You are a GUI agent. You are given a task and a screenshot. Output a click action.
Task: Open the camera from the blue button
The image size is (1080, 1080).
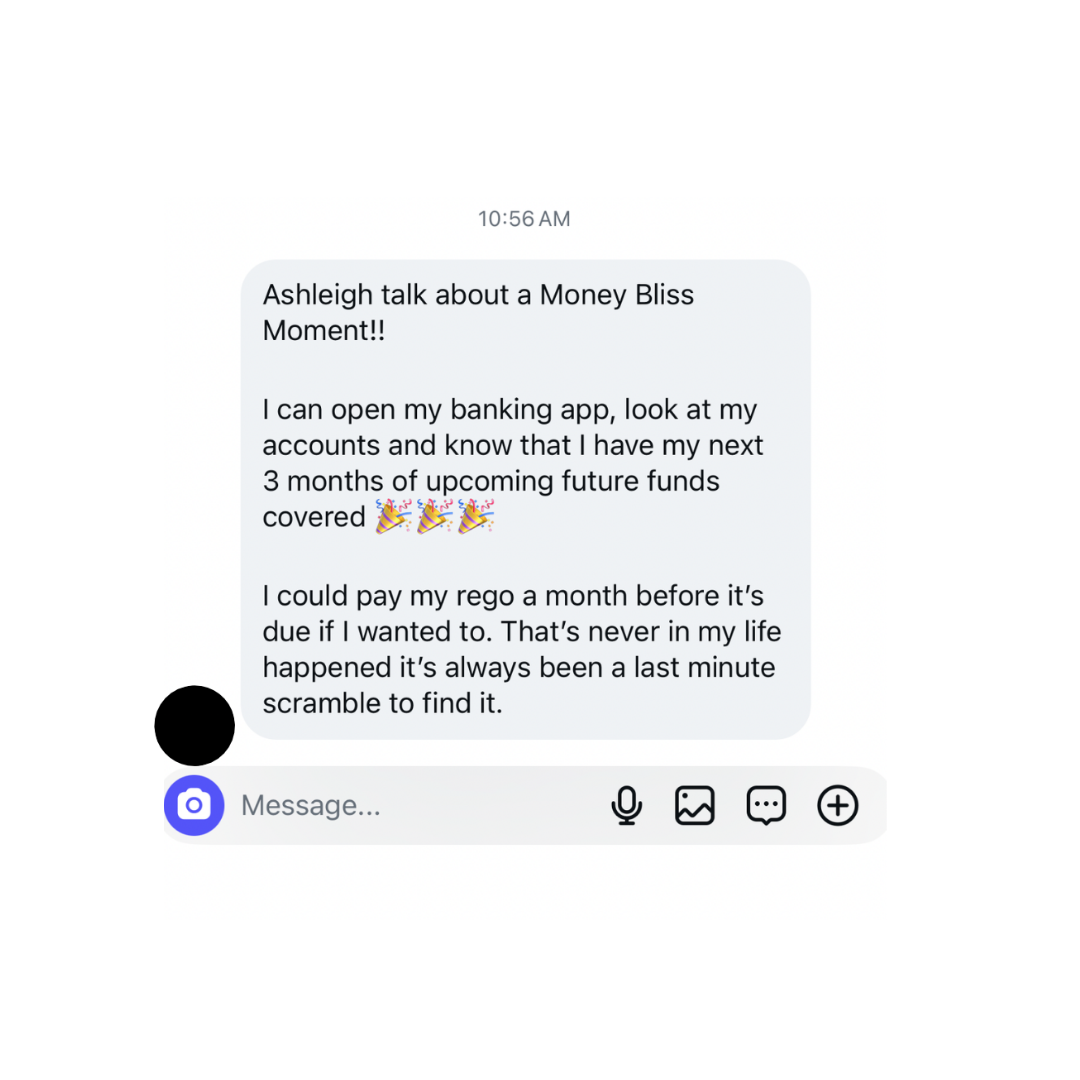(x=194, y=805)
